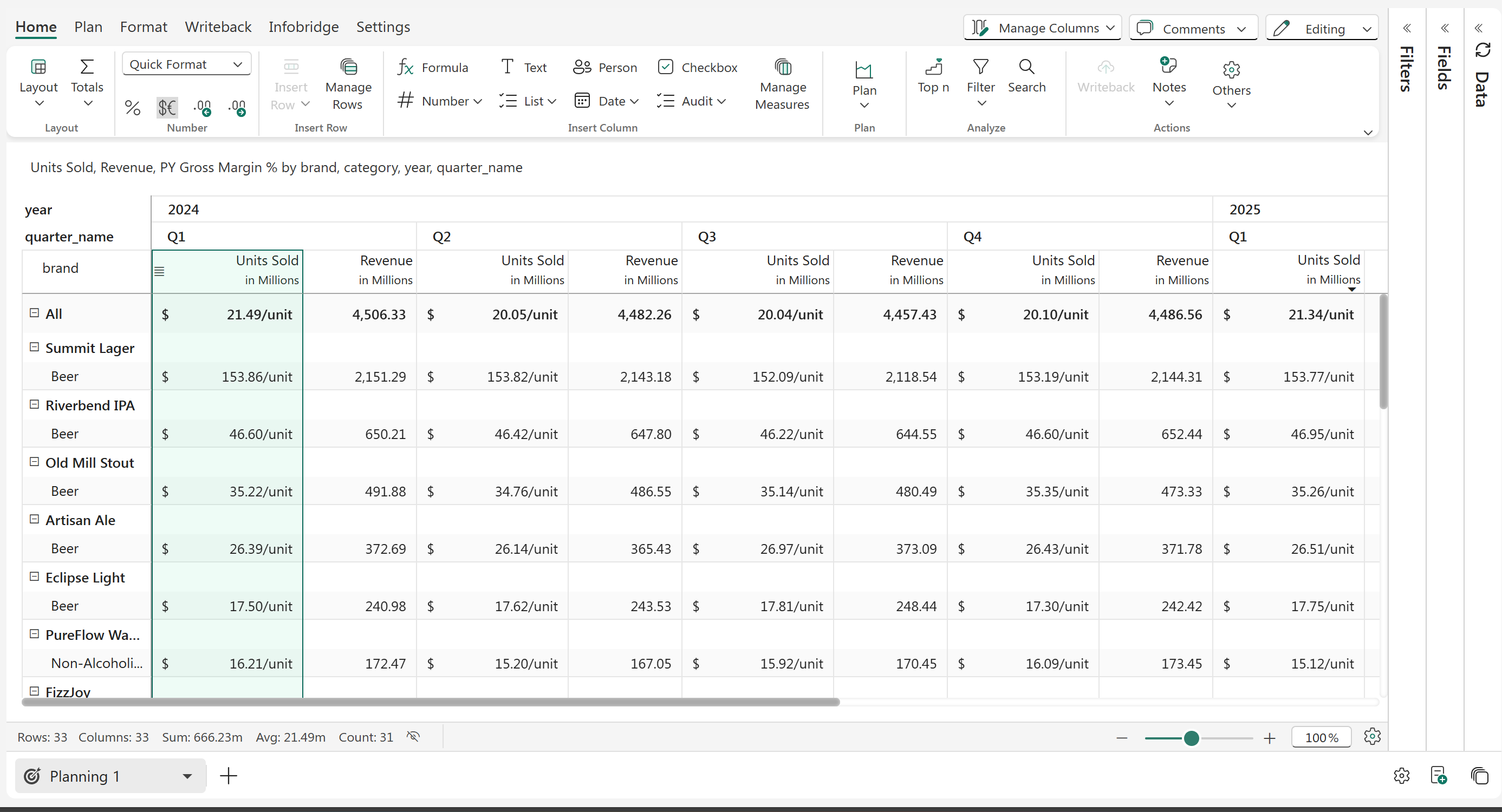The image size is (1502, 812).
Task: Open Manage Measures
Action: [x=782, y=85]
